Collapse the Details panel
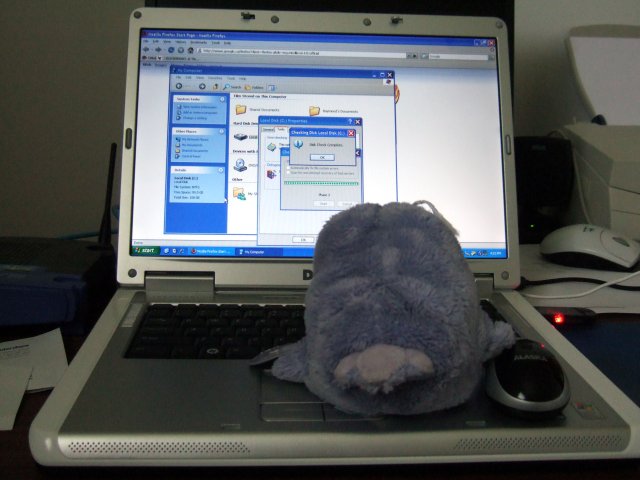Viewport: 640px width, 480px height. tap(221, 170)
